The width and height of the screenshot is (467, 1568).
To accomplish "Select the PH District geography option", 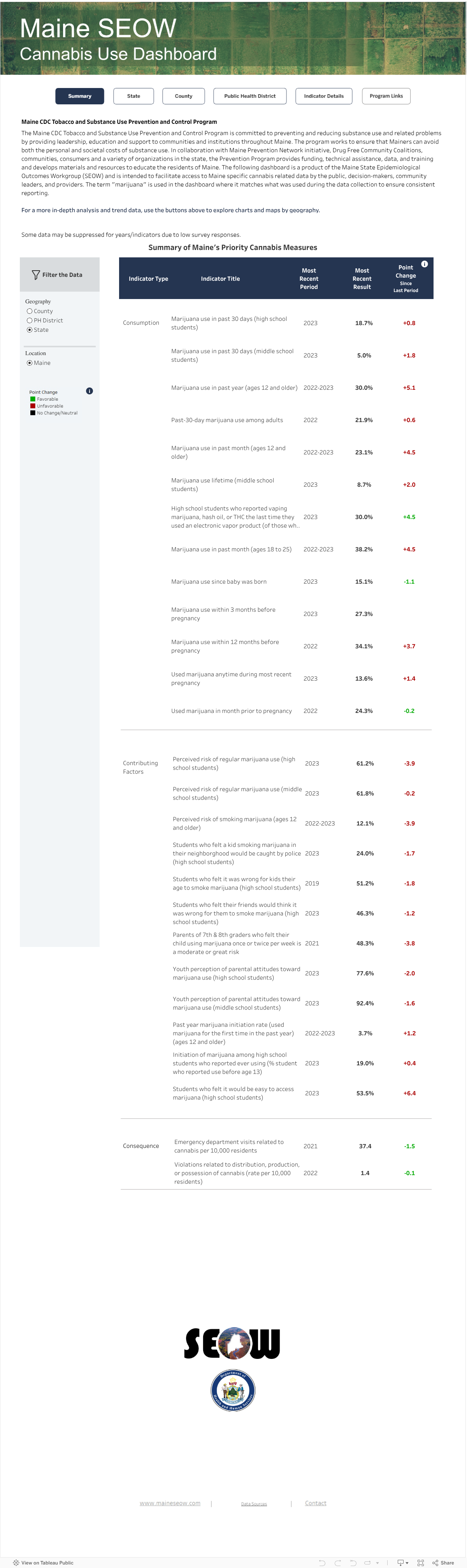I will click(x=30, y=320).
